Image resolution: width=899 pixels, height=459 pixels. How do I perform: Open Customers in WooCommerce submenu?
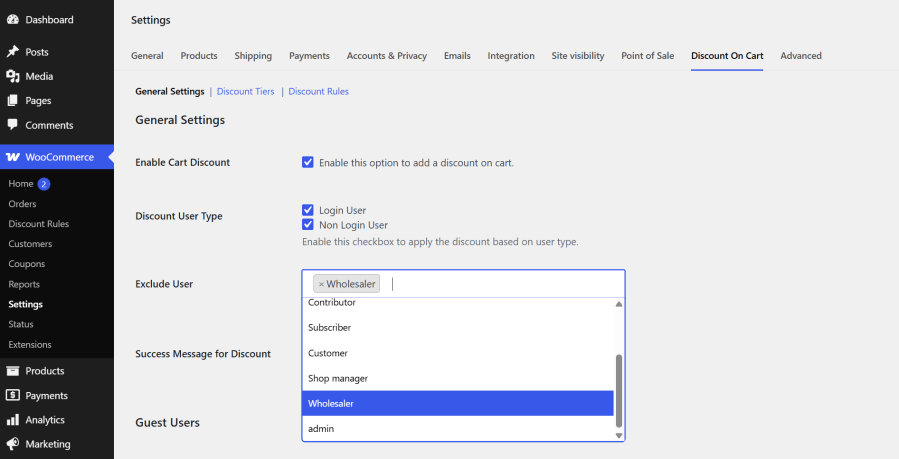click(30, 244)
